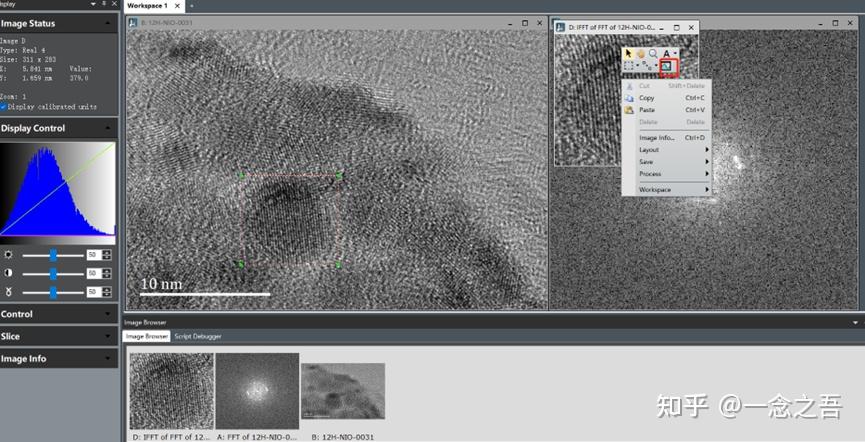Select the arrow pointer tool in floating toolbar

[628, 53]
